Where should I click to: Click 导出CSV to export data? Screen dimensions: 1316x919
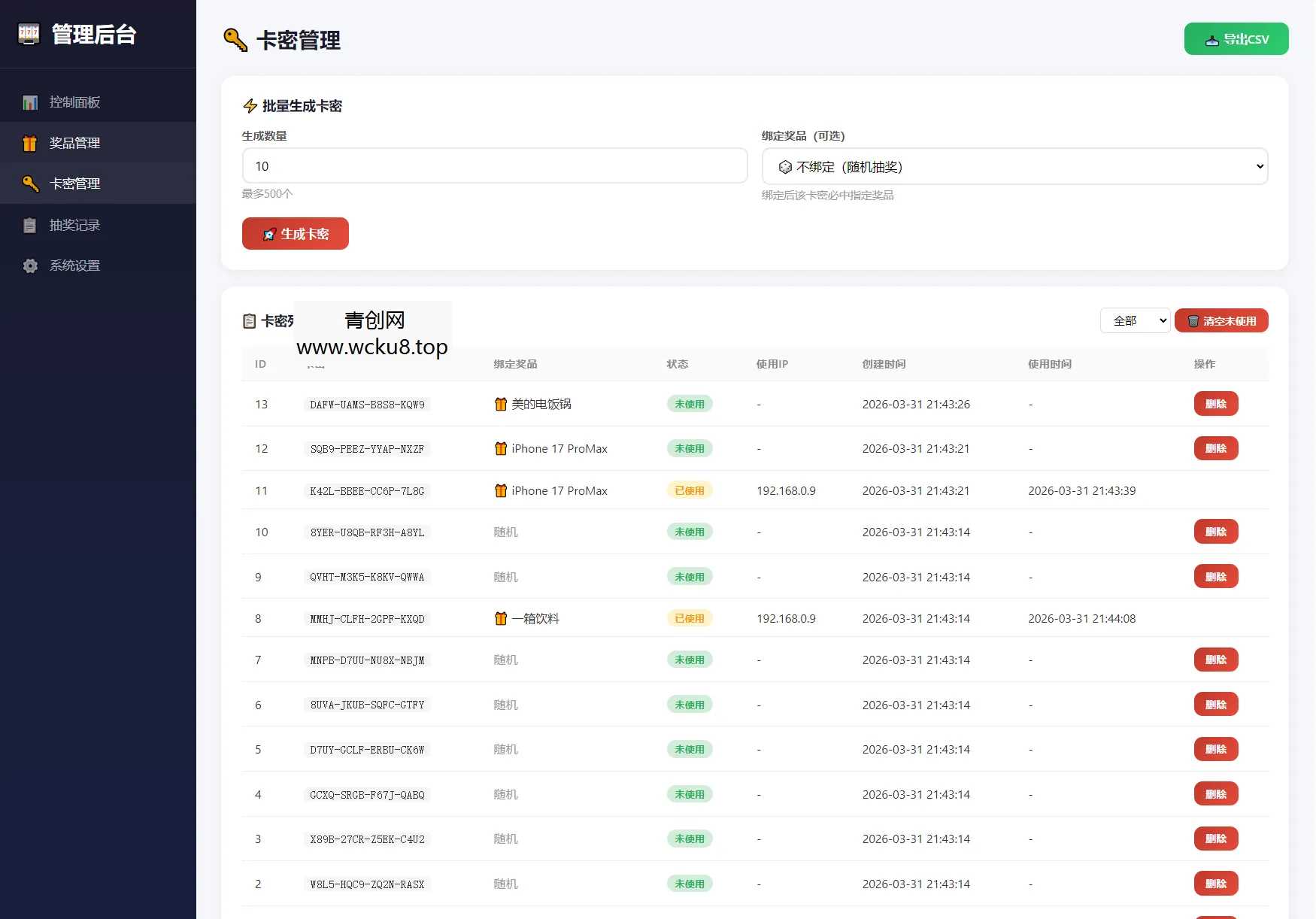pos(1236,38)
